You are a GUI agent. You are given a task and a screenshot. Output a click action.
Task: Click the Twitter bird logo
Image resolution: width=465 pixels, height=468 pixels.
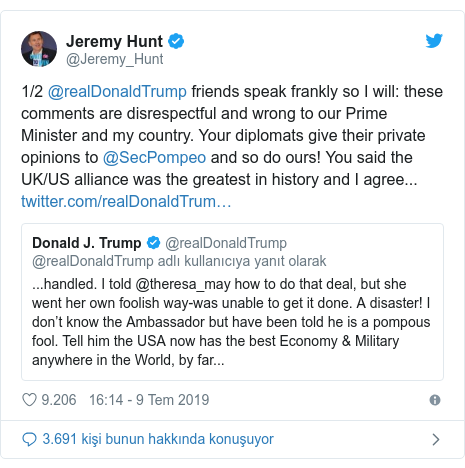(434, 41)
